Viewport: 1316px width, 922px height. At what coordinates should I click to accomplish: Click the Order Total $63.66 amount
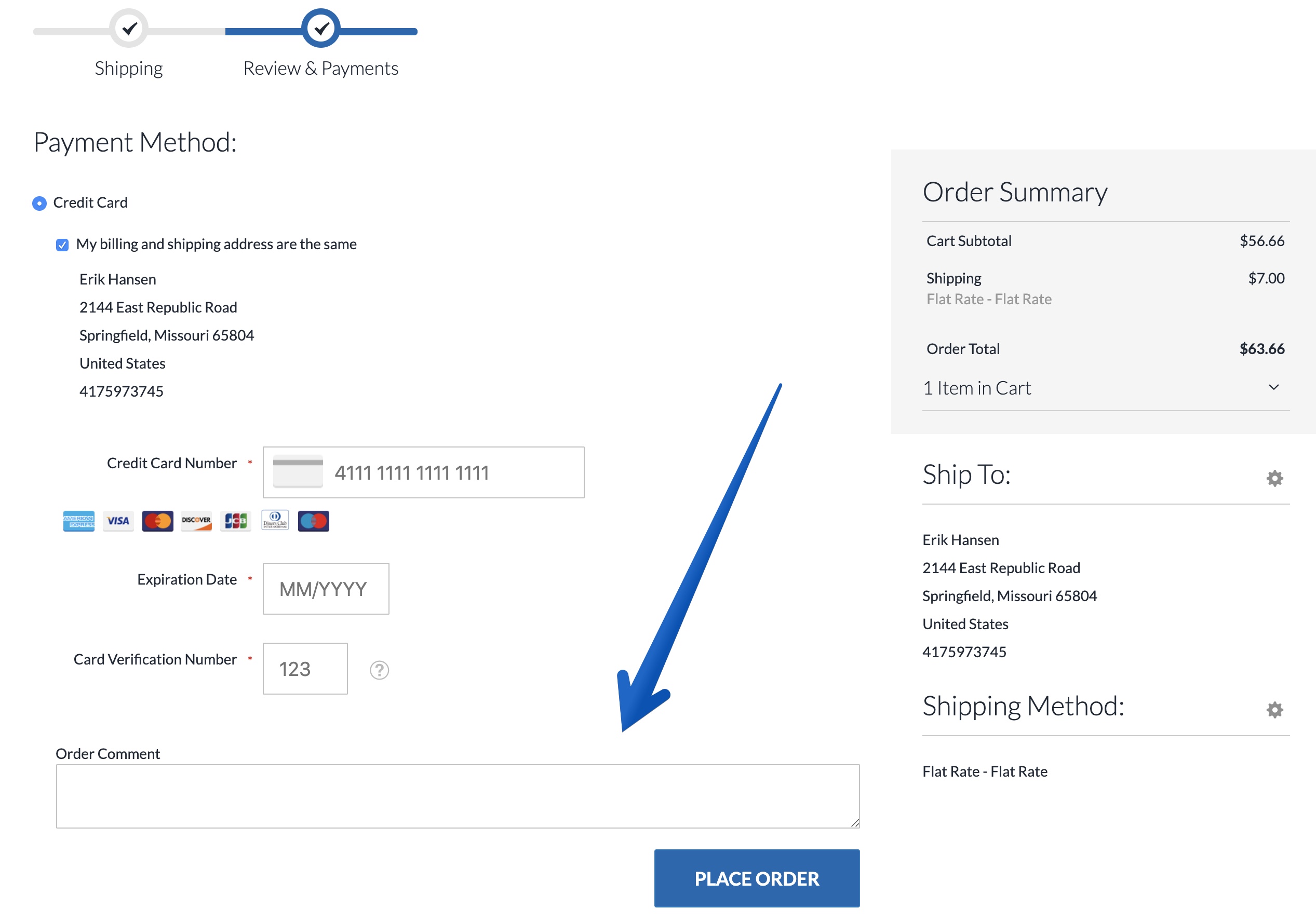point(1261,349)
